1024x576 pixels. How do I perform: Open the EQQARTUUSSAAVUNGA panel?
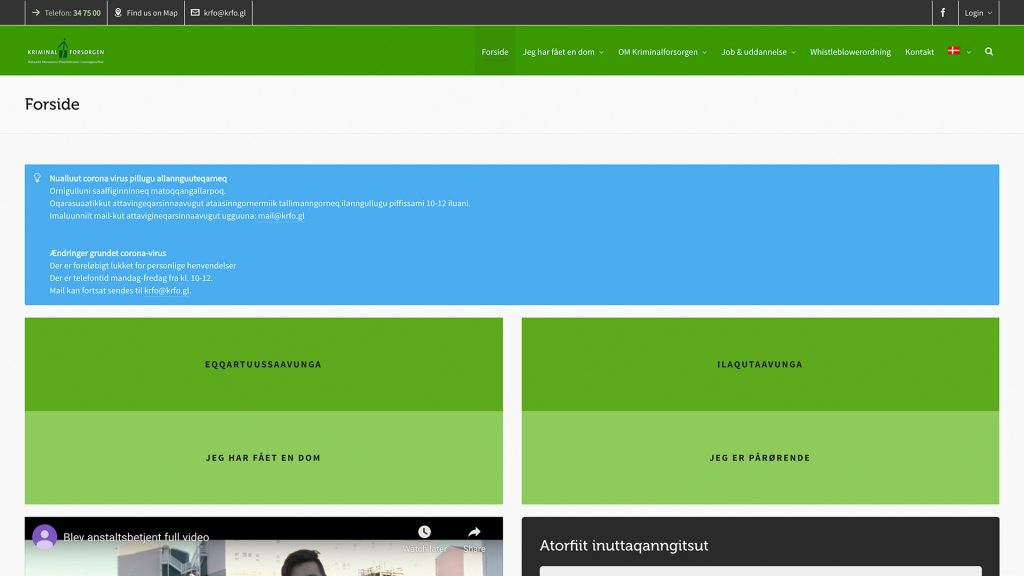(x=261, y=364)
